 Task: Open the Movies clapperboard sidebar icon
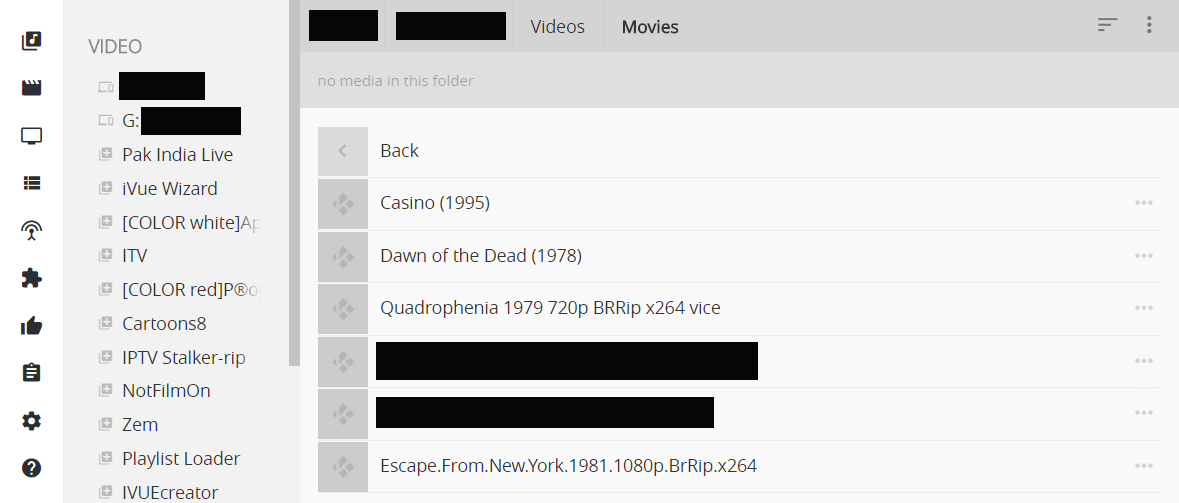click(32, 88)
